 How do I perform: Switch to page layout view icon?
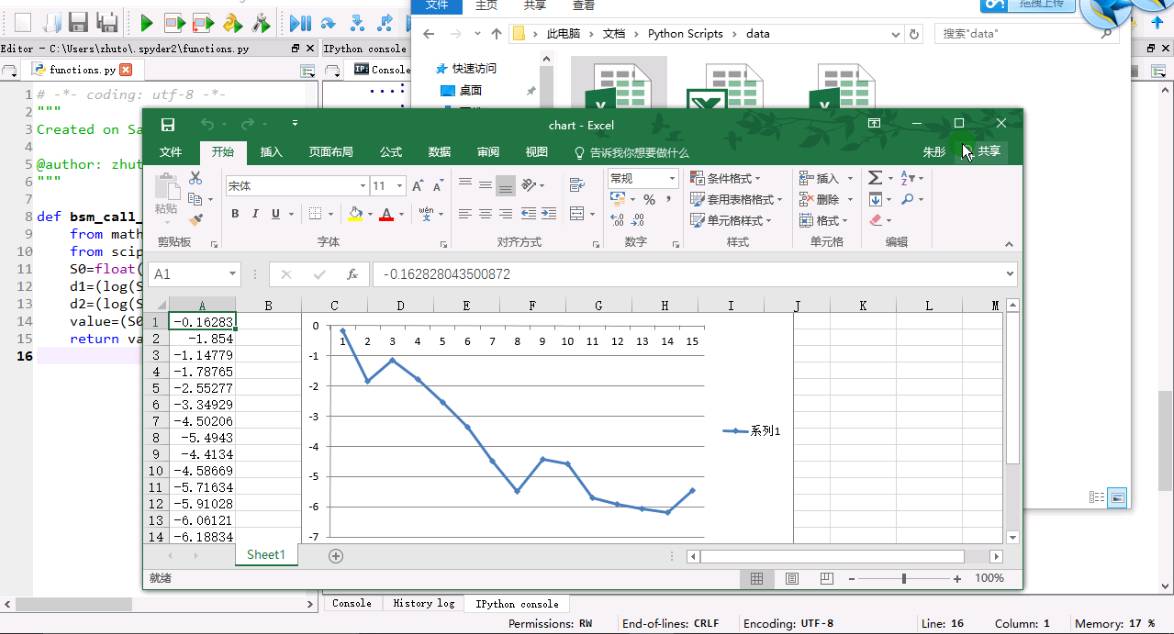792,579
